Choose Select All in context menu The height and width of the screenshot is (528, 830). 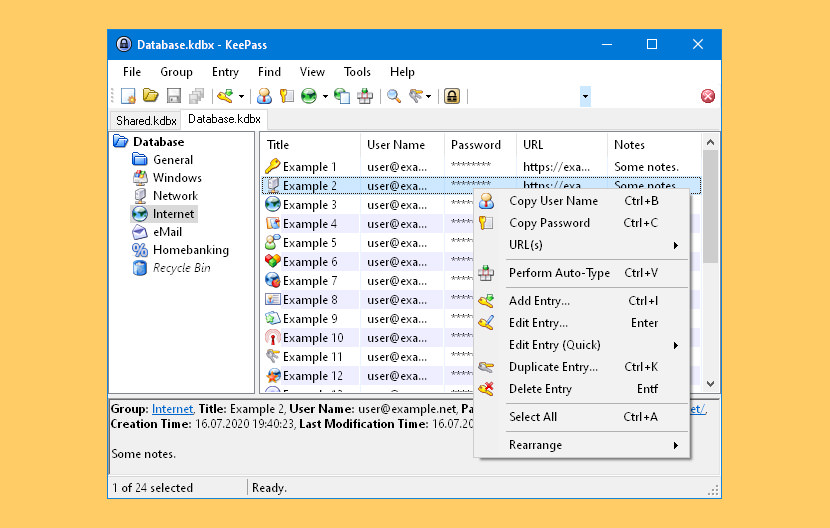click(582, 417)
